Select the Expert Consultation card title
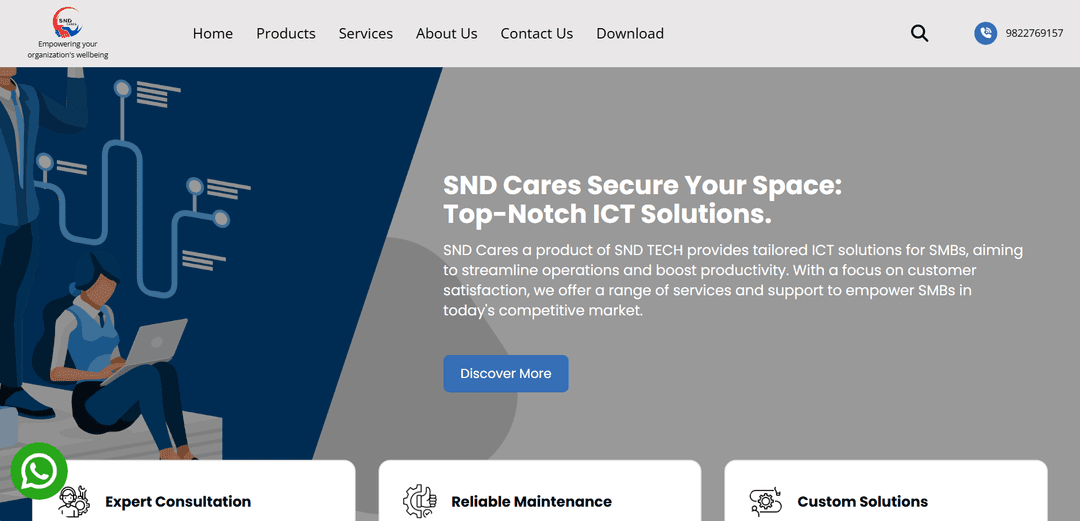The height and width of the screenshot is (521, 1080). 178,502
